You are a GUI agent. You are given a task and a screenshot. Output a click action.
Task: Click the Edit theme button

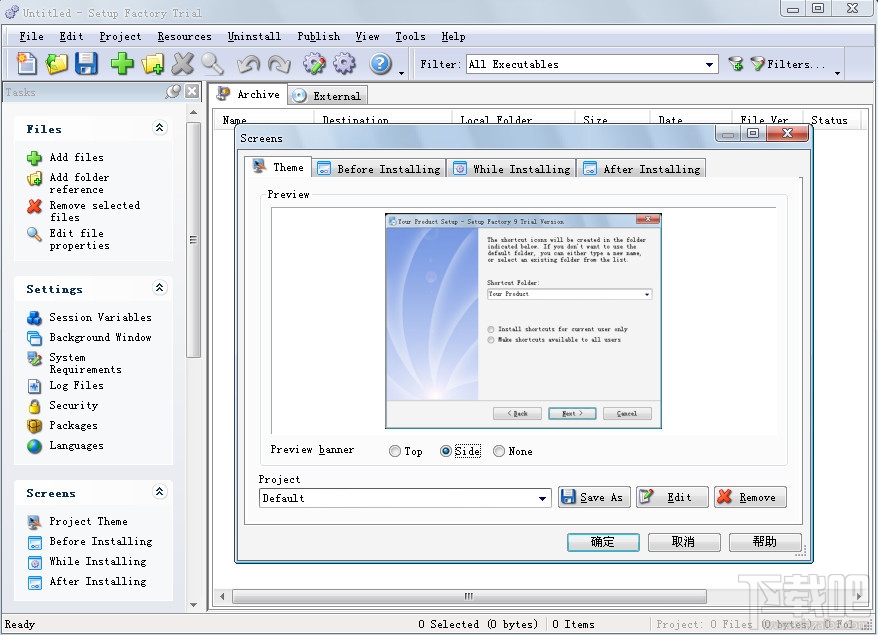coord(672,497)
